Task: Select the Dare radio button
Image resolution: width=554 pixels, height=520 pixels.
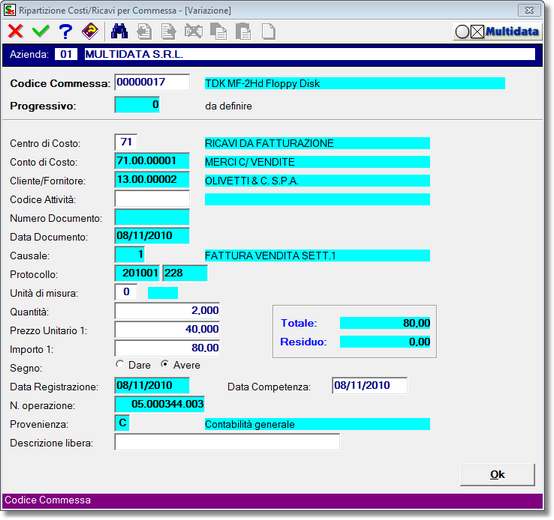Action: 120,364
